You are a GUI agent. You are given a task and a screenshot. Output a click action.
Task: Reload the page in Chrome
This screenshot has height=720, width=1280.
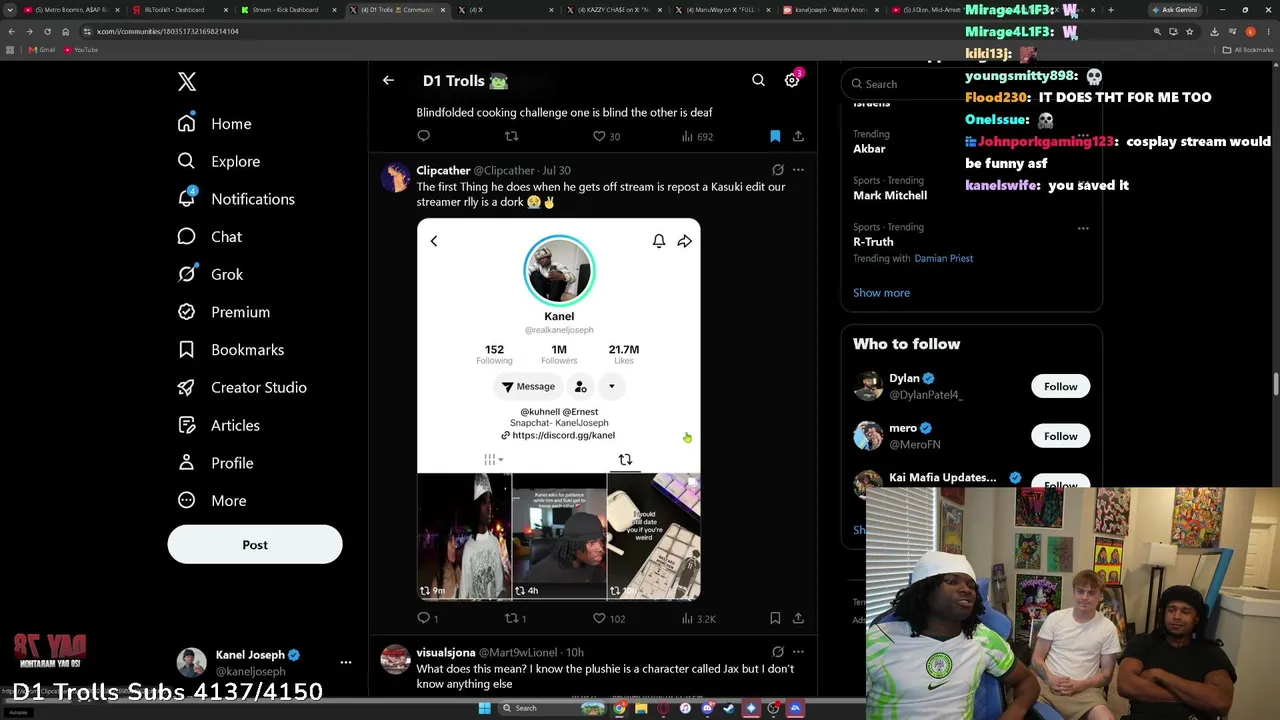(x=47, y=31)
